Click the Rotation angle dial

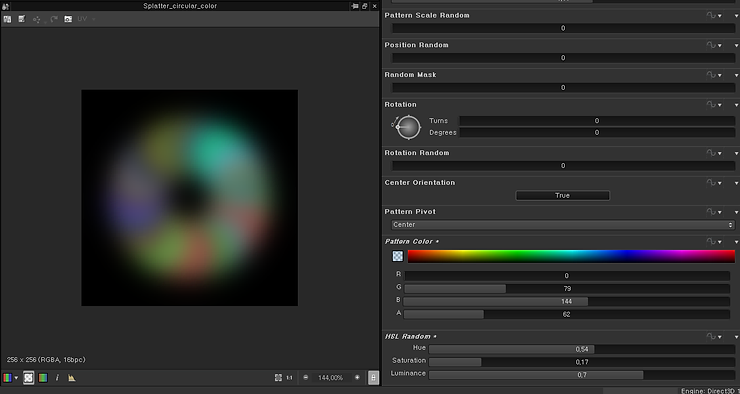408,127
